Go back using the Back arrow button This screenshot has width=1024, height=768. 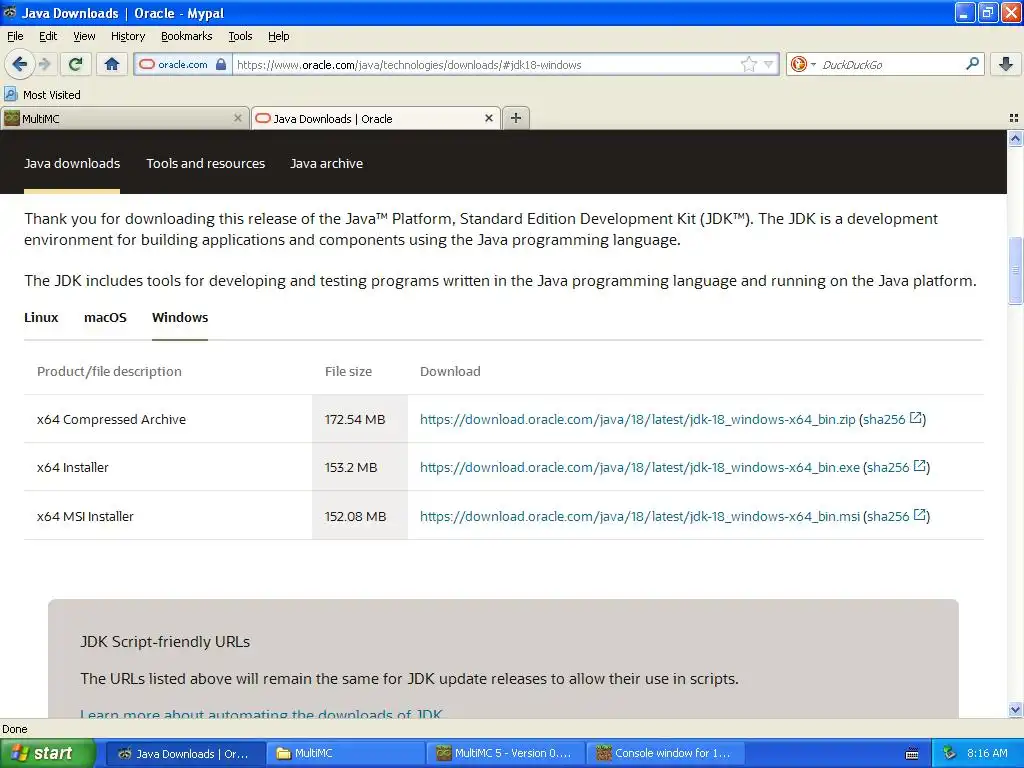click(x=19, y=64)
